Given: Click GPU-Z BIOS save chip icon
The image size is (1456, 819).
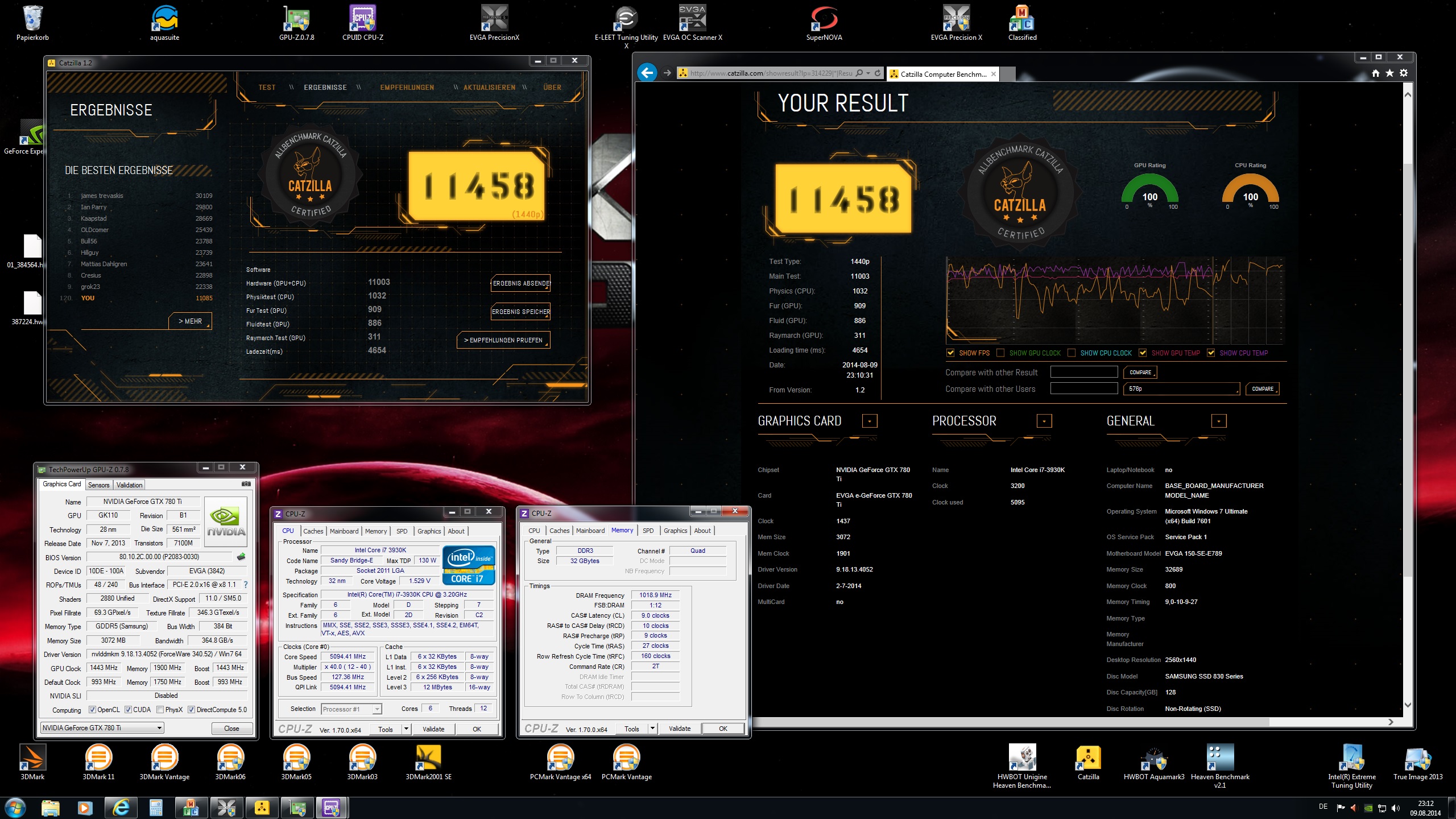Looking at the screenshot, I should pos(241,557).
